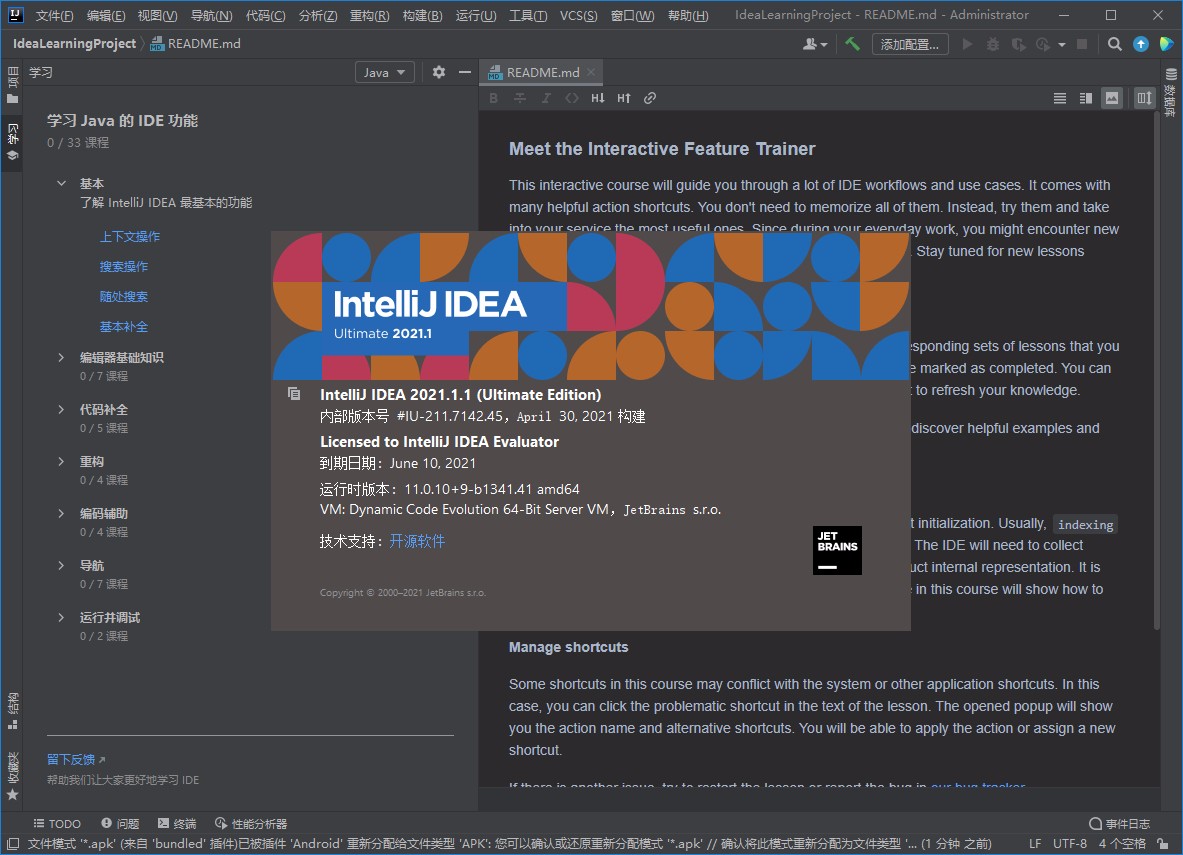Open the Java language dropdown in the Learn panel
1183x855 pixels.
point(384,72)
